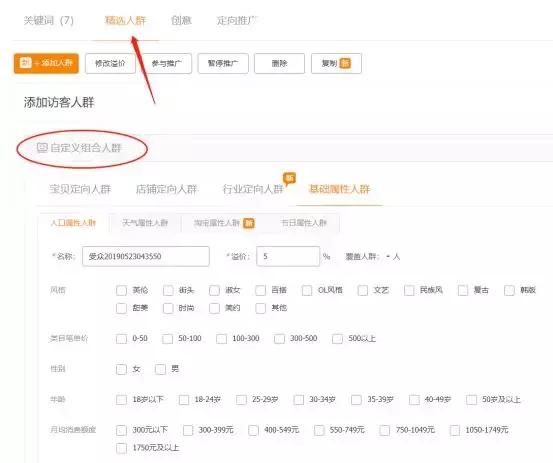The width and height of the screenshot is (553, 463).
Task: Tick the 300-399元 spending checkbox
Action: point(188,430)
